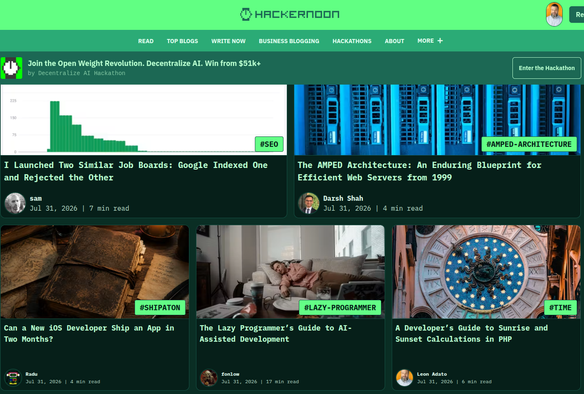Click Leon Adato's author avatar
The height and width of the screenshot is (394, 584).
point(404,378)
